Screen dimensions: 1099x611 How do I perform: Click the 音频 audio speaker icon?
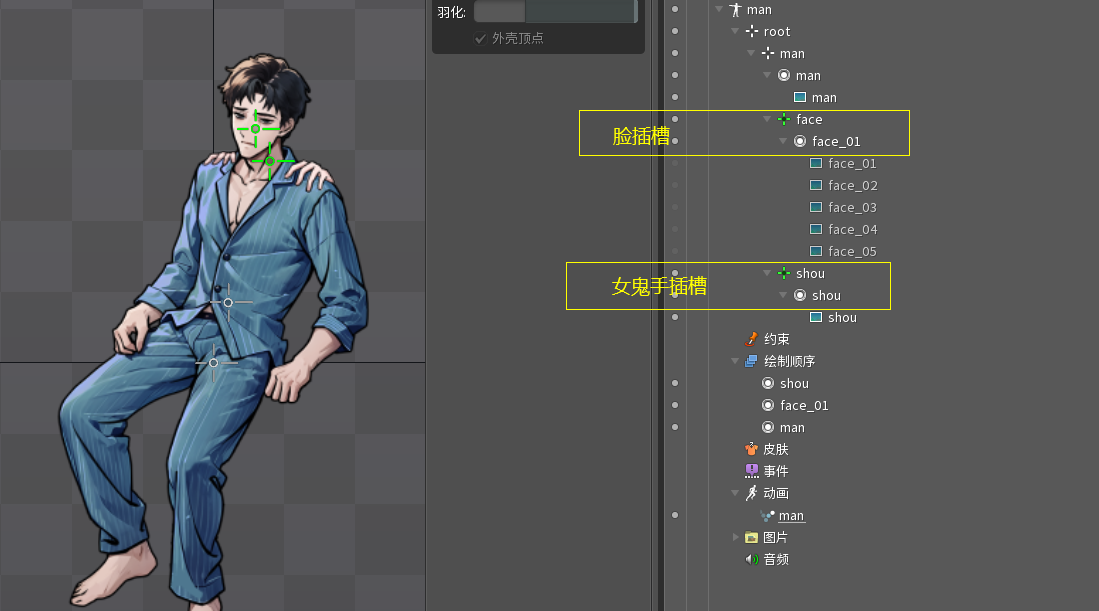point(752,560)
